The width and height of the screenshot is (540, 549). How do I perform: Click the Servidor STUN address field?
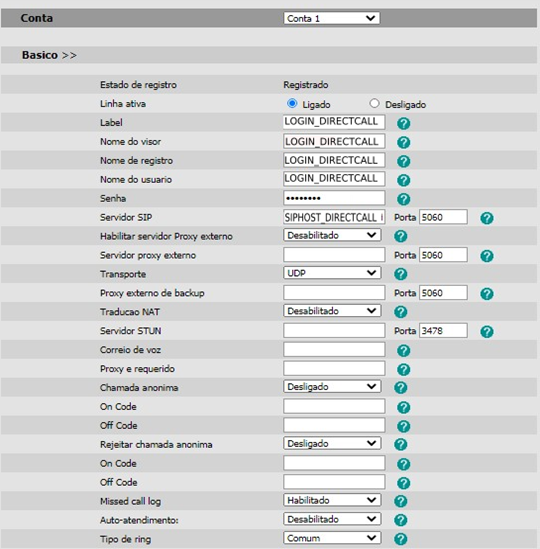click(334, 331)
